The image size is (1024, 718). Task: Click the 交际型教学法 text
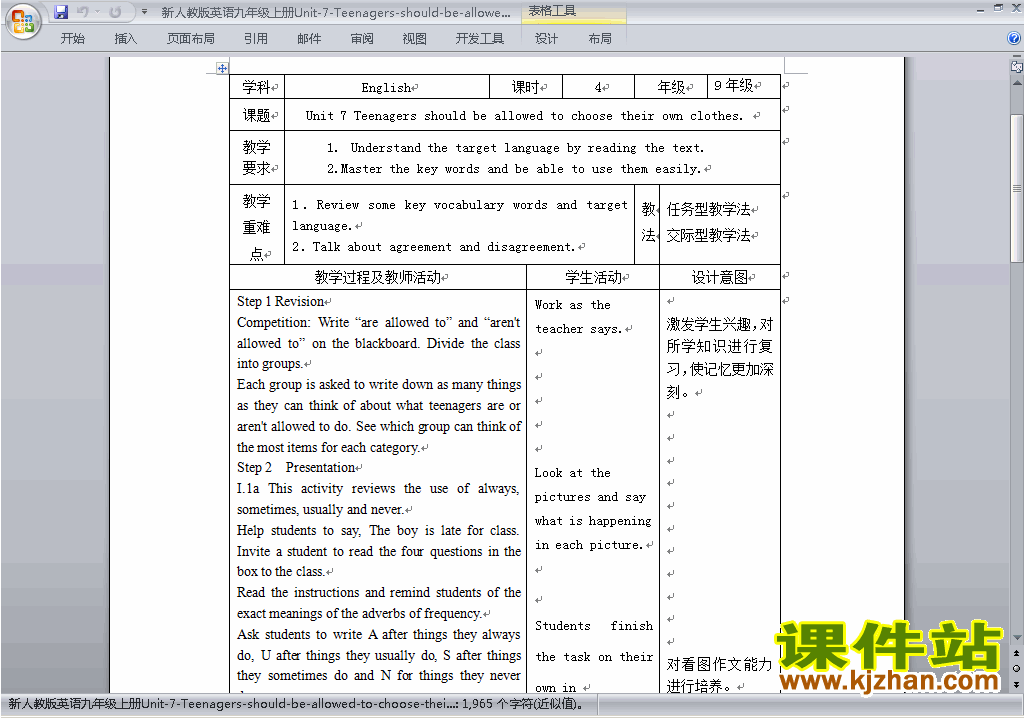(x=709, y=235)
